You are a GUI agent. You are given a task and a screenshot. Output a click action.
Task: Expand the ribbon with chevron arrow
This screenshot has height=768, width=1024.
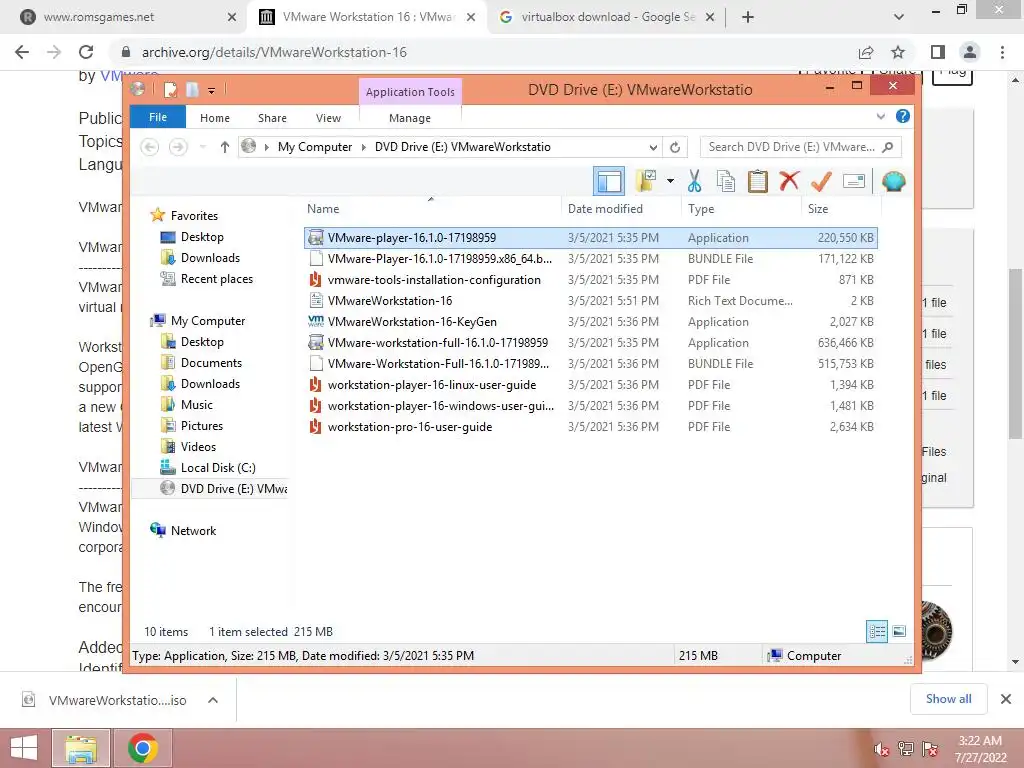pyautogui.click(x=880, y=117)
